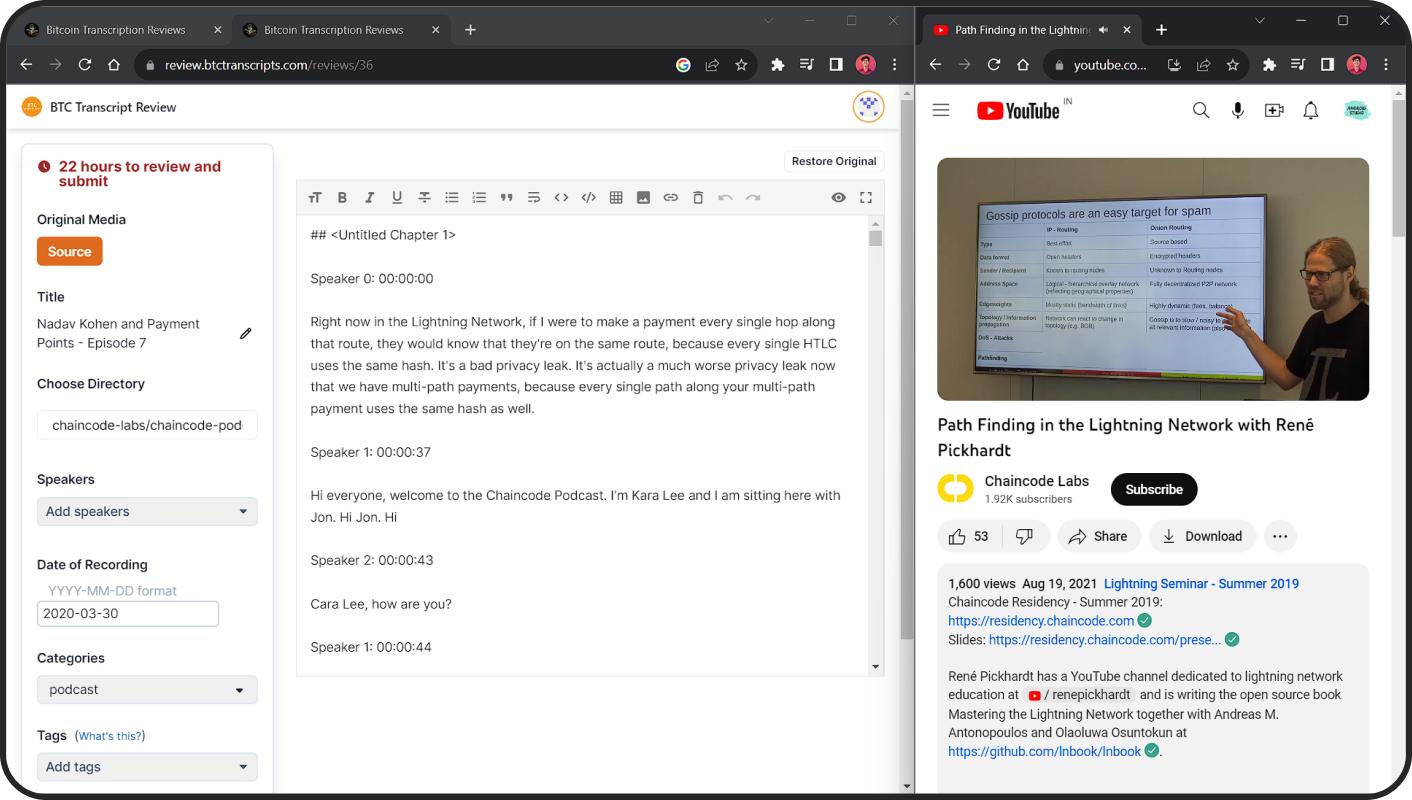Insert a block quote in the editor

506,198
